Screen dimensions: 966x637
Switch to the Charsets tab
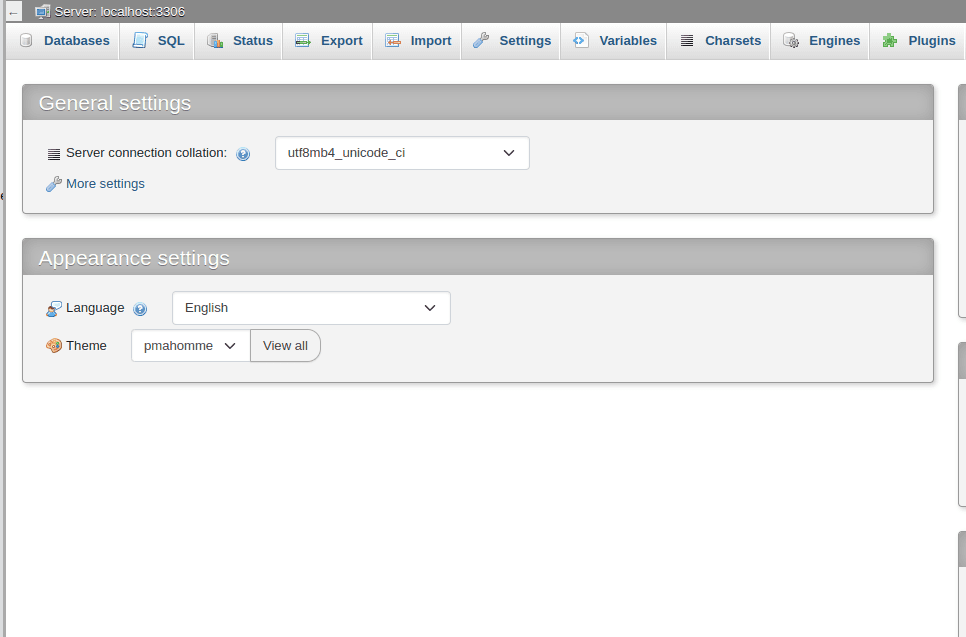(x=720, y=41)
